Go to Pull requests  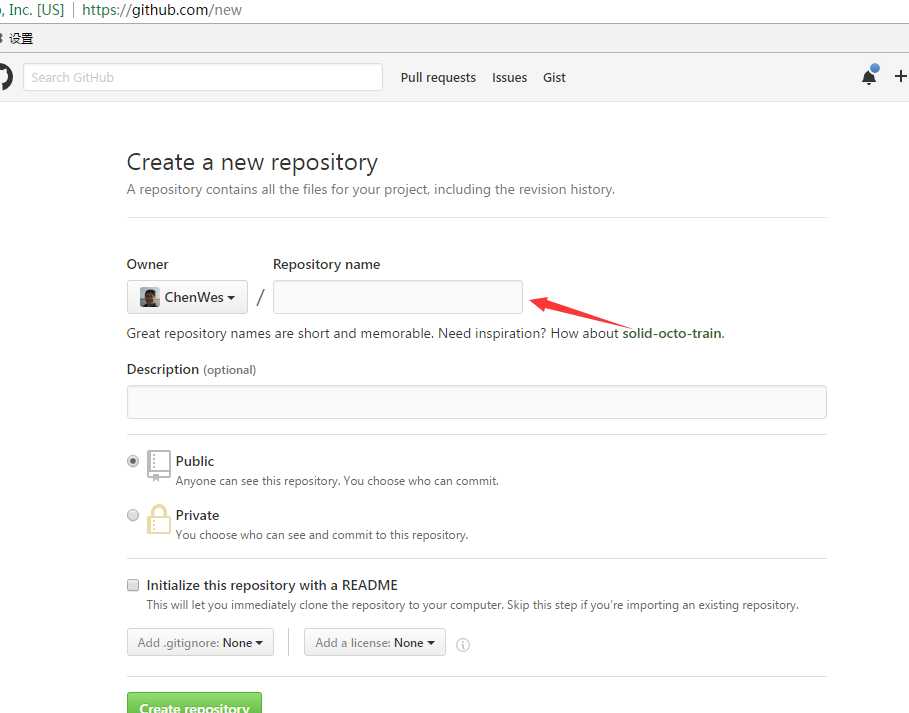tap(438, 78)
